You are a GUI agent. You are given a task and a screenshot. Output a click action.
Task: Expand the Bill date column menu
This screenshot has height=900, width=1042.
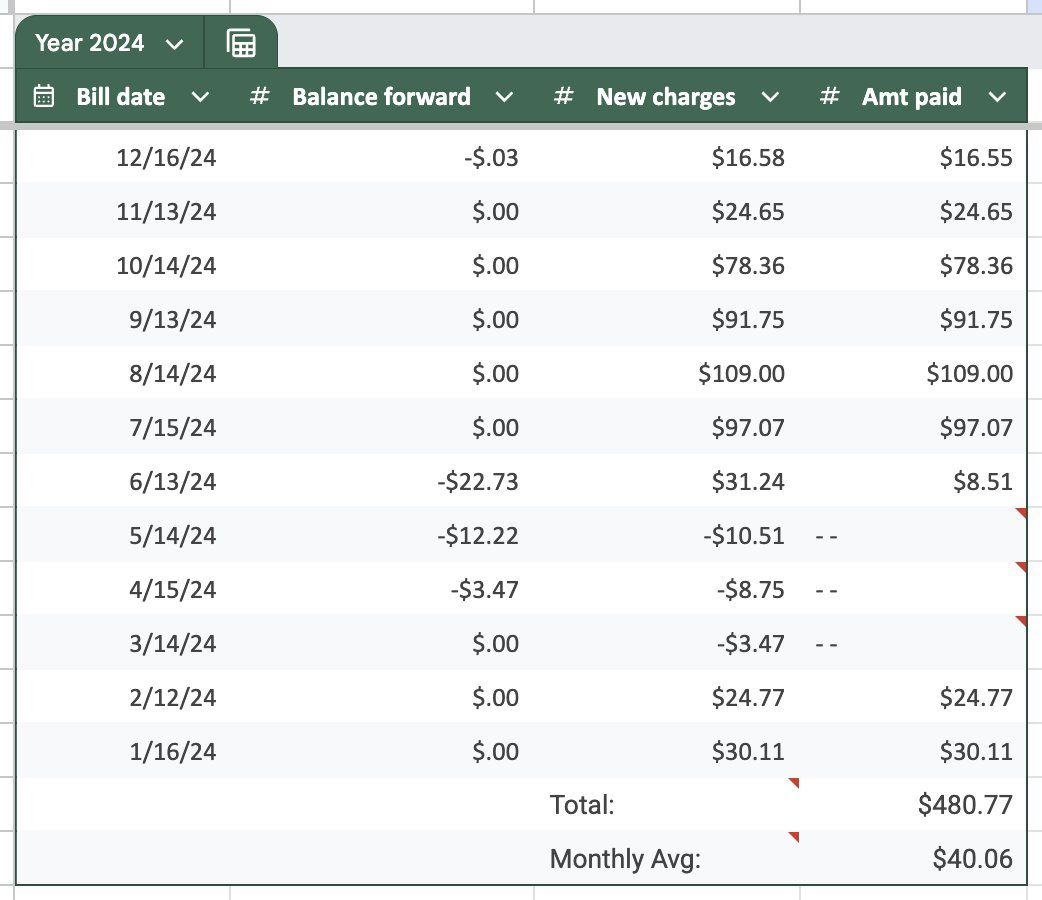click(x=200, y=97)
